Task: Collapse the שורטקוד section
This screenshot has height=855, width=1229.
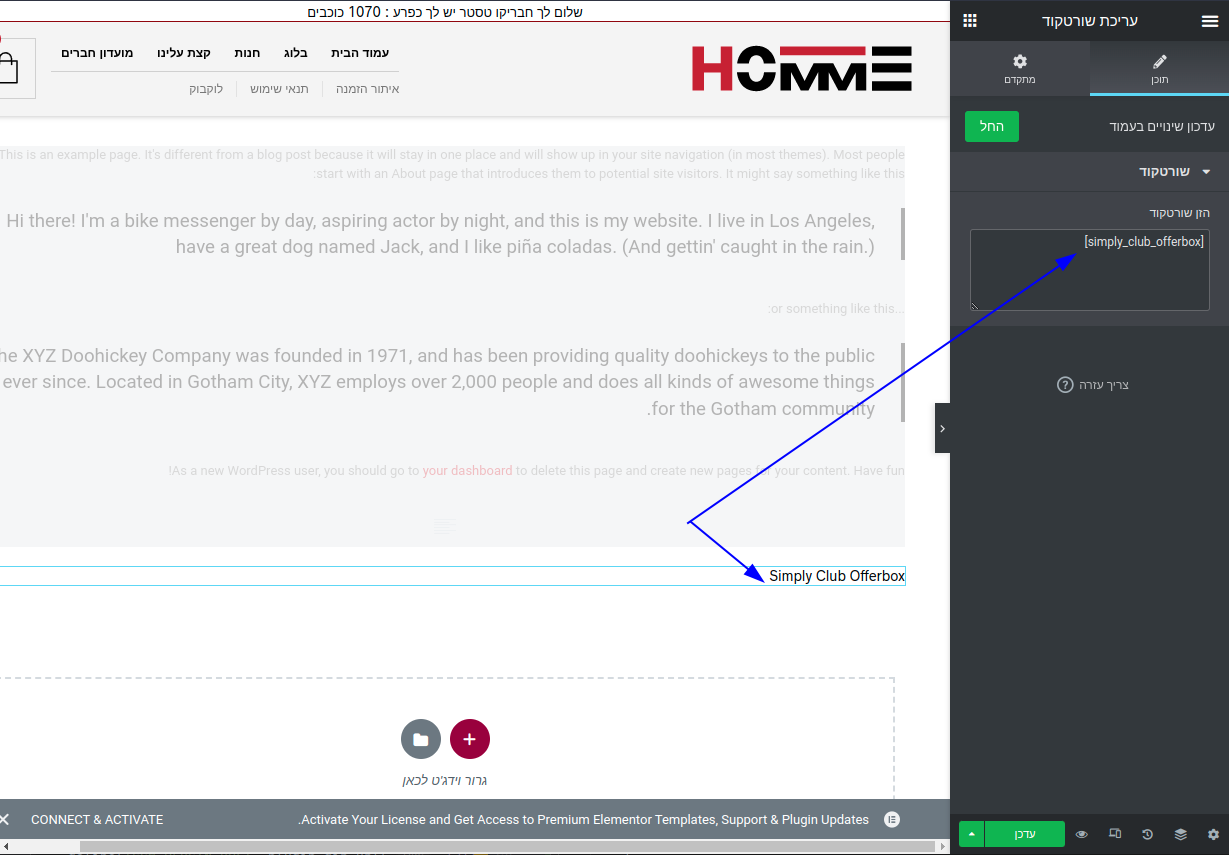Action: (x=1205, y=172)
